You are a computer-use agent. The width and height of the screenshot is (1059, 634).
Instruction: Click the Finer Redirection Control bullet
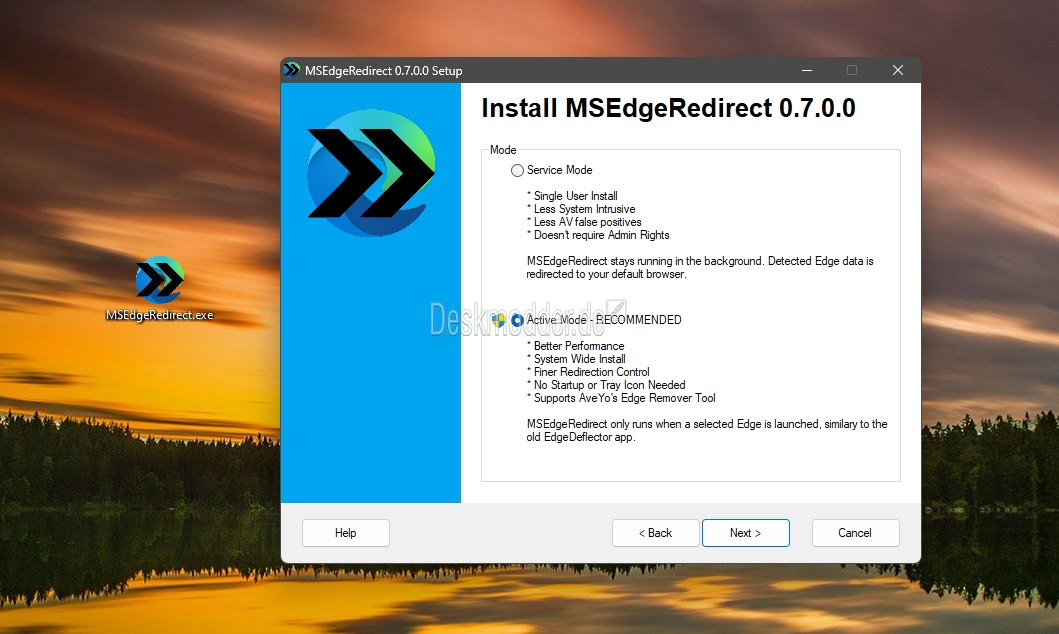click(x=588, y=372)
